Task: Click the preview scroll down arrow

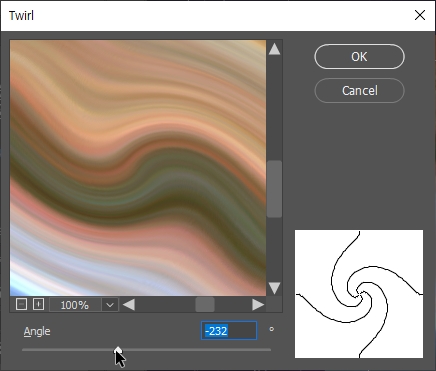Action: tap(274, 288)
